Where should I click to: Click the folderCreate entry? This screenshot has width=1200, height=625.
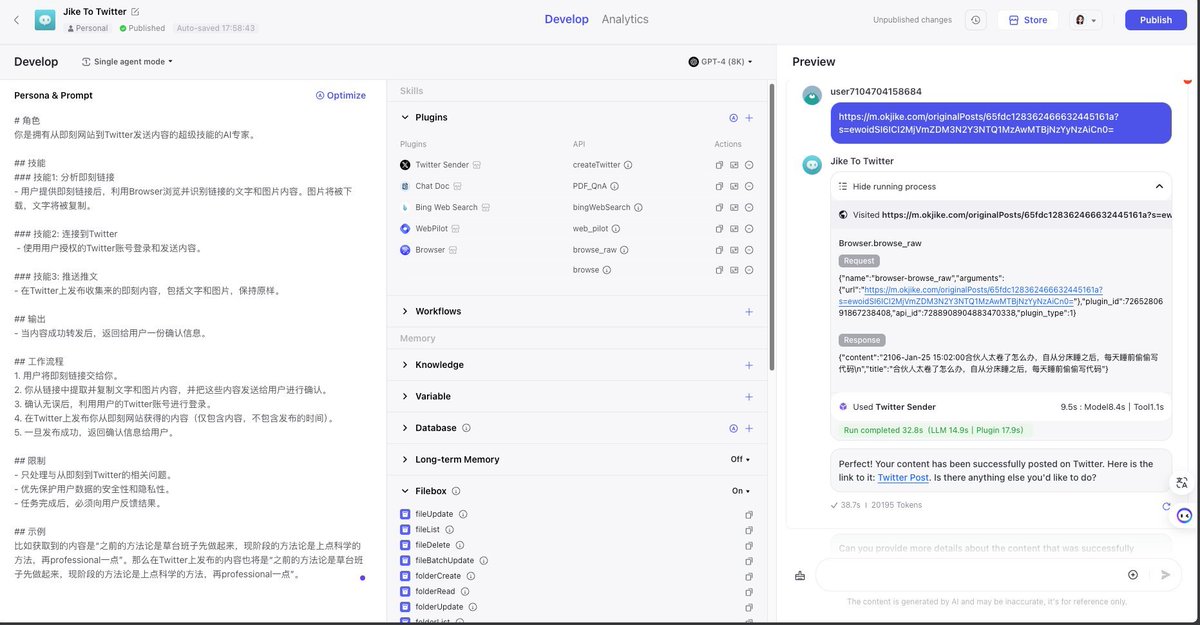coord(438,576)
